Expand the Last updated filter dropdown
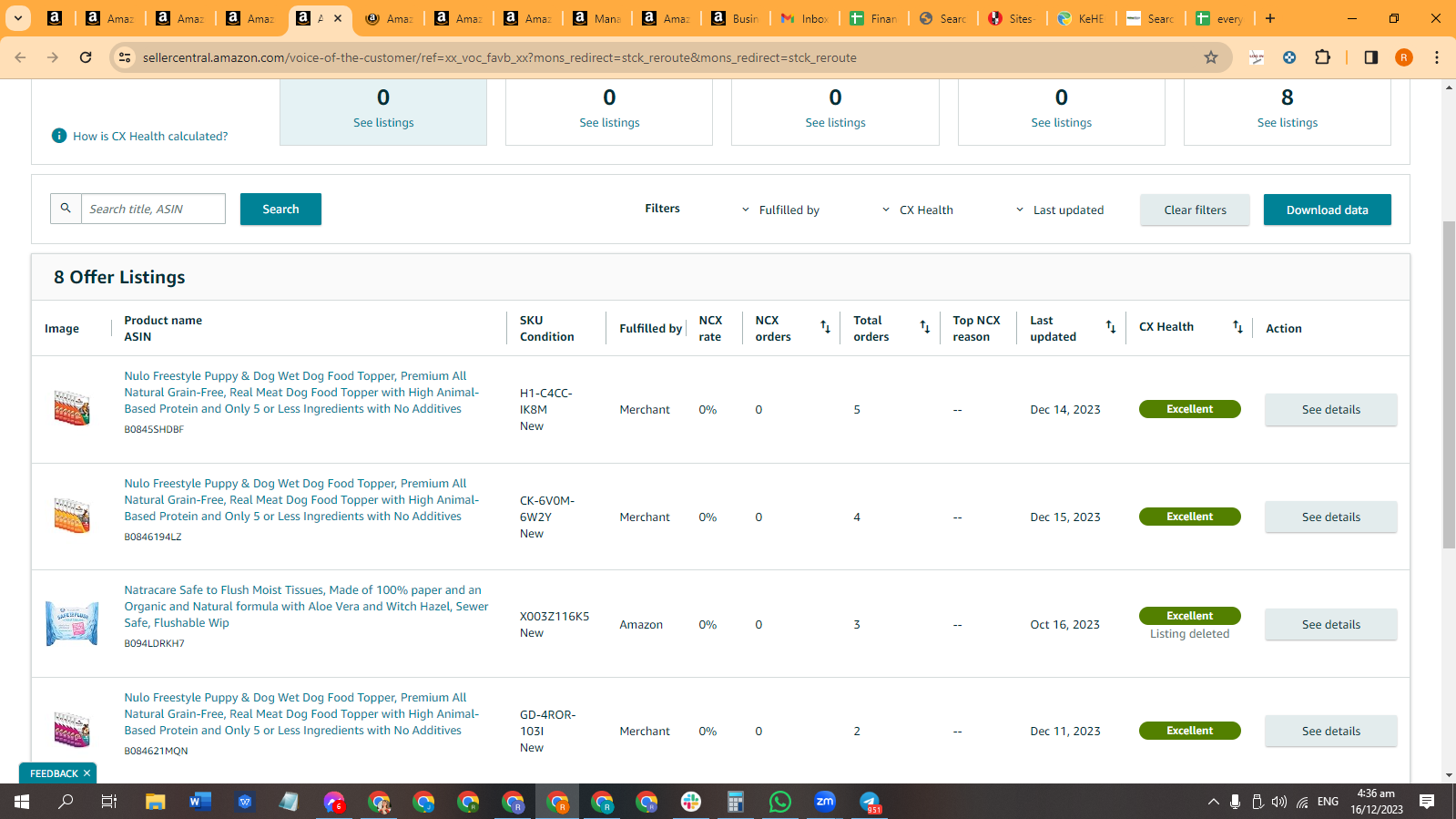 pos(1060,210)
